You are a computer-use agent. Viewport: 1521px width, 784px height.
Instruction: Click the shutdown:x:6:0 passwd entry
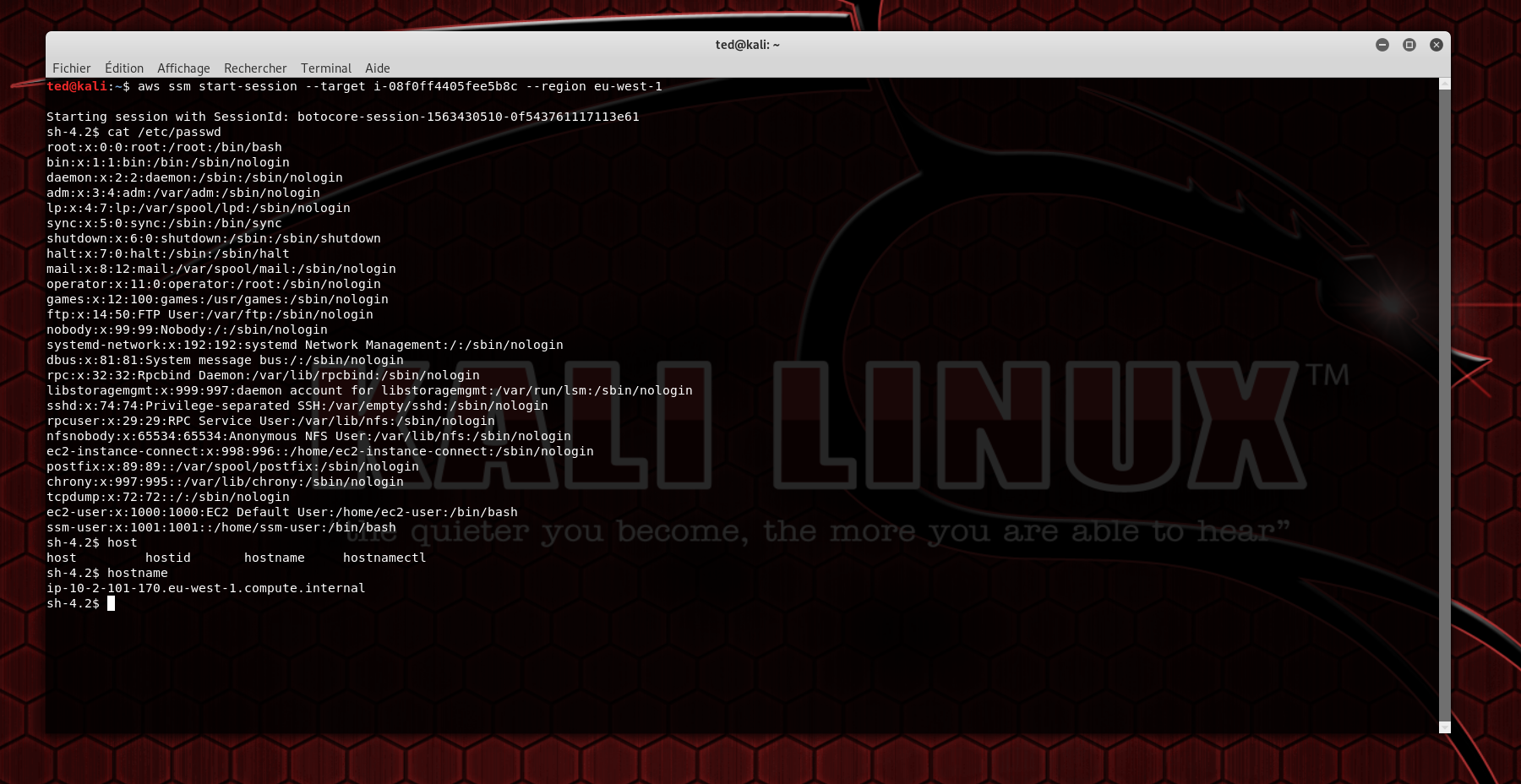coord(214,238)
